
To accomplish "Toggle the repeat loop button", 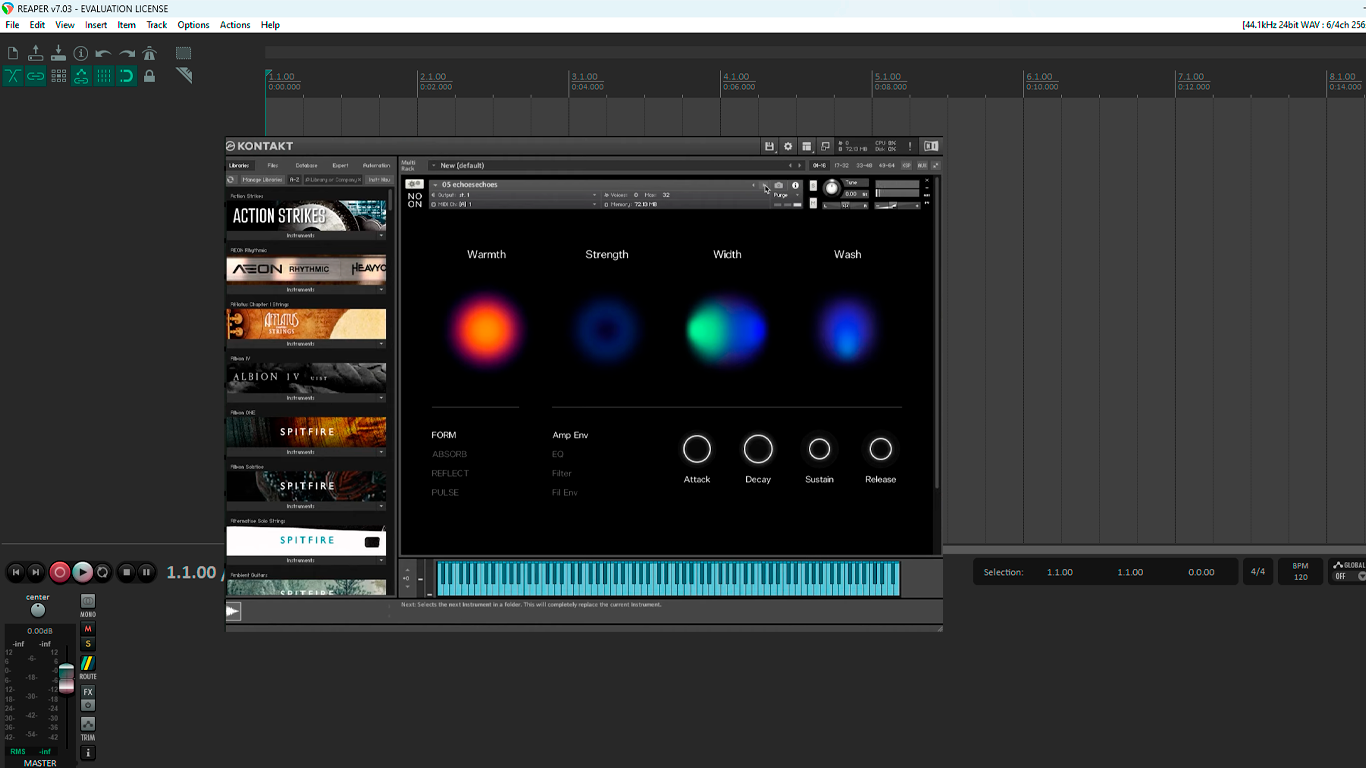I will tap(102, 572).
